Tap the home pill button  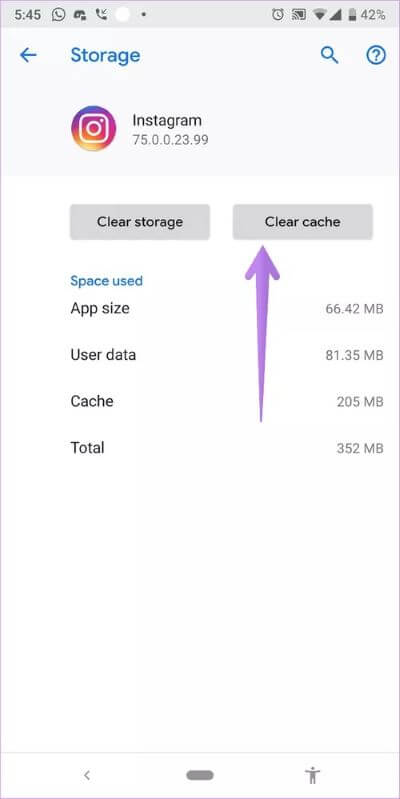point(200,776)
